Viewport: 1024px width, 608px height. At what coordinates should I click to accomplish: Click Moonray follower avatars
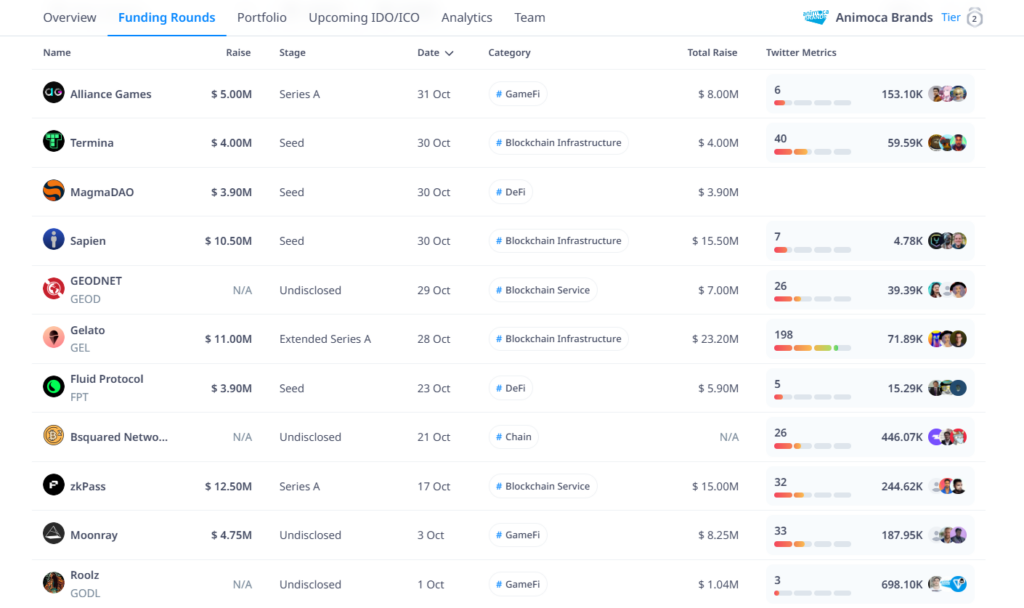point(948,535)
